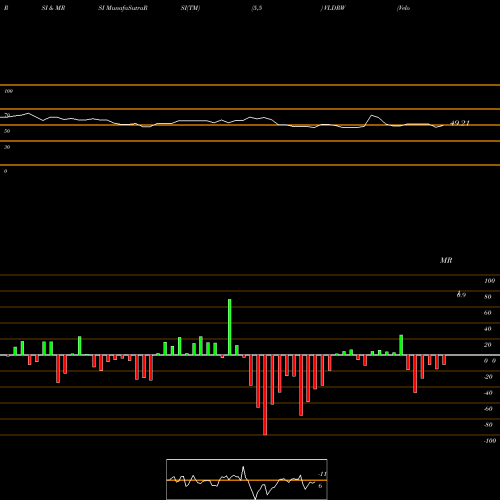Click the peak of the RSI line
The width and height of the screenshot is (500, 500).
pyautogui.click(x=28, y=113)
